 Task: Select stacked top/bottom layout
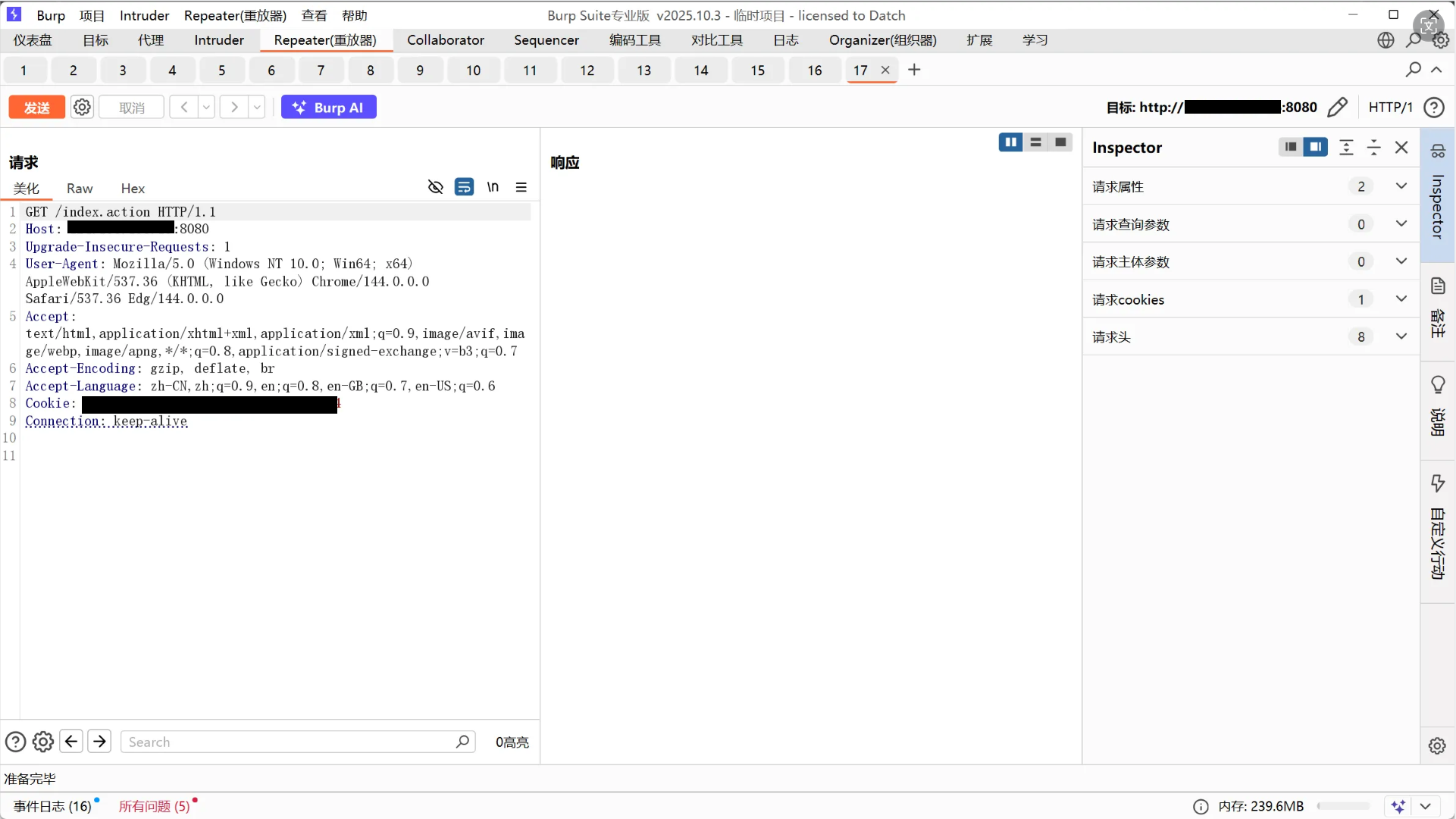(1036, 142)
